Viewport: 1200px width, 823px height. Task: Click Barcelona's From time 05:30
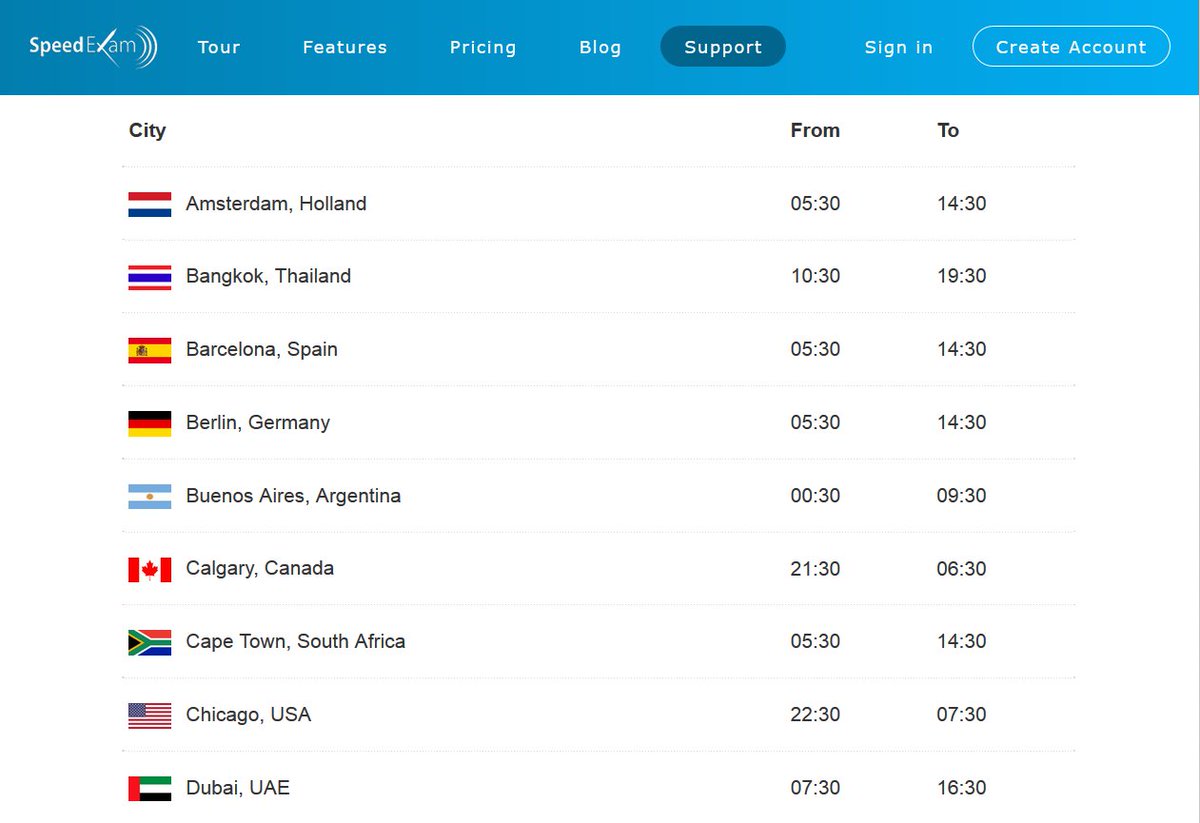click(x=815, y=349)
